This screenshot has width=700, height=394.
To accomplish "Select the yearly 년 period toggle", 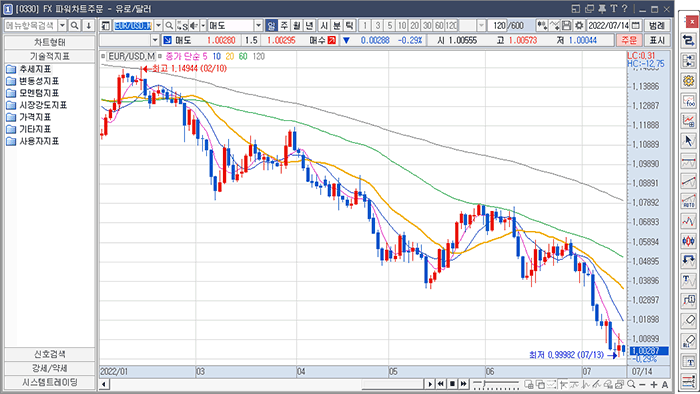I will [309, 26].
